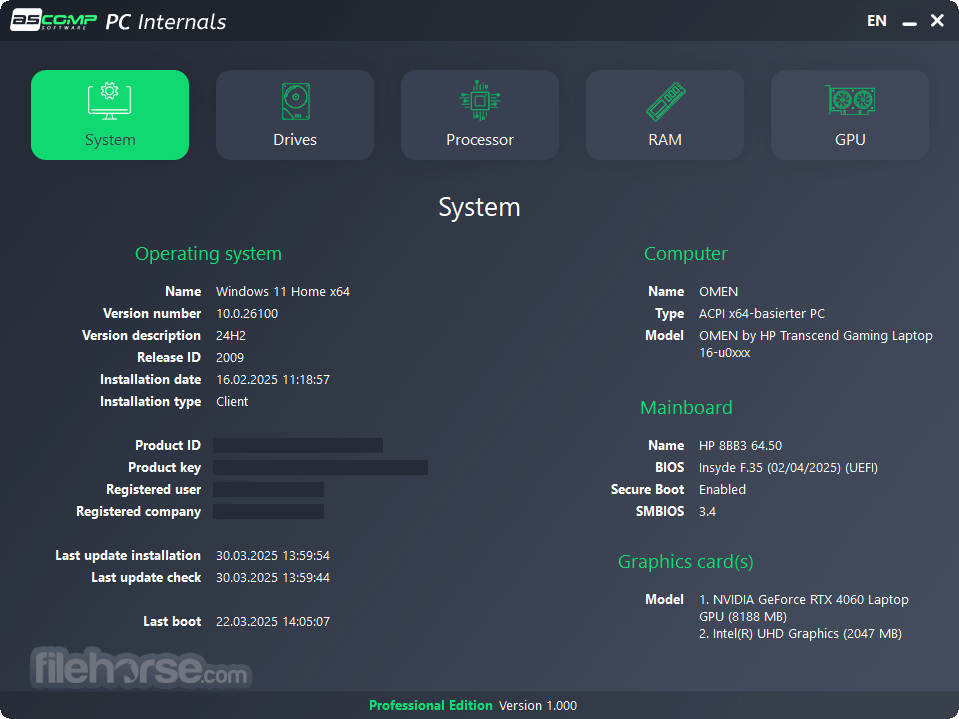Select installation type Client value
The height and width of the screenshot is (719, 959).
pyautogui.click(x=232, y=402)
